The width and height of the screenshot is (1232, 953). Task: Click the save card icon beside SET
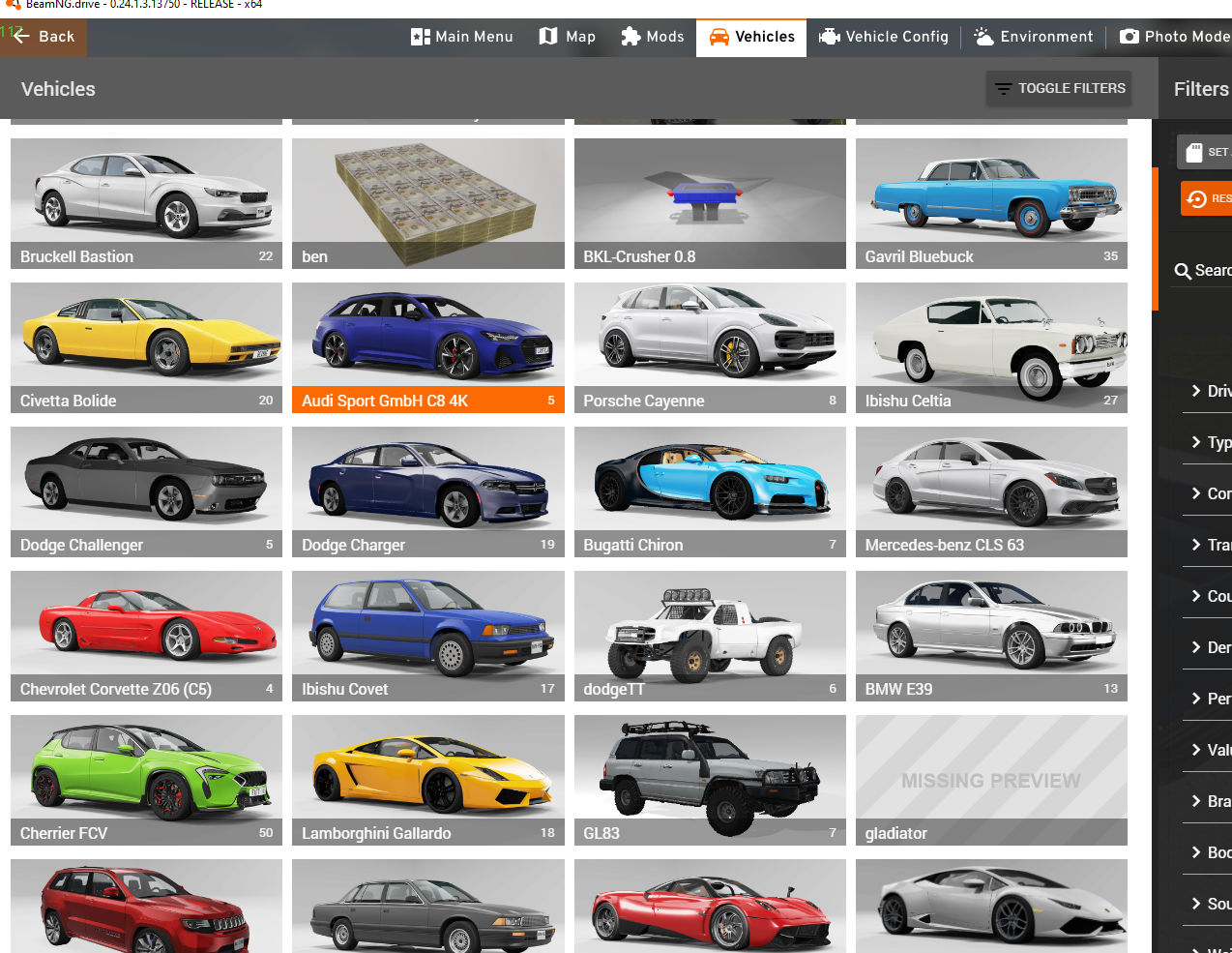(x=1194, y=152)
